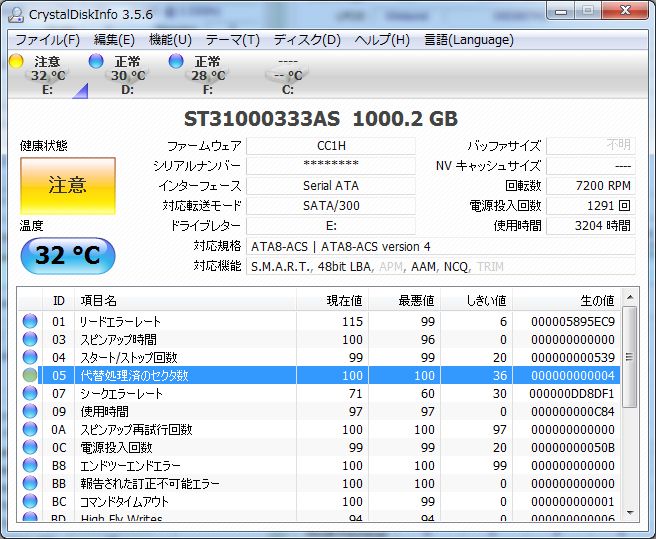Click the drive letter E: field
The image size is (656, 539).
[331, 226]
